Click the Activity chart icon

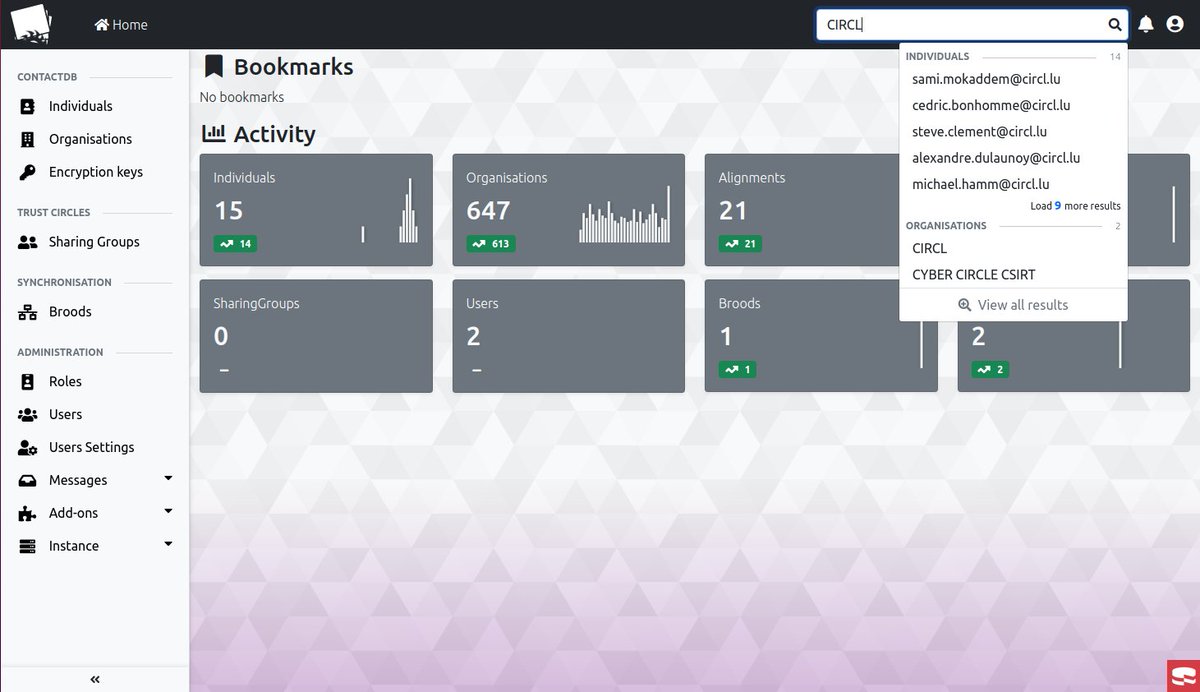pyautogui.click(x=214, y=133)
